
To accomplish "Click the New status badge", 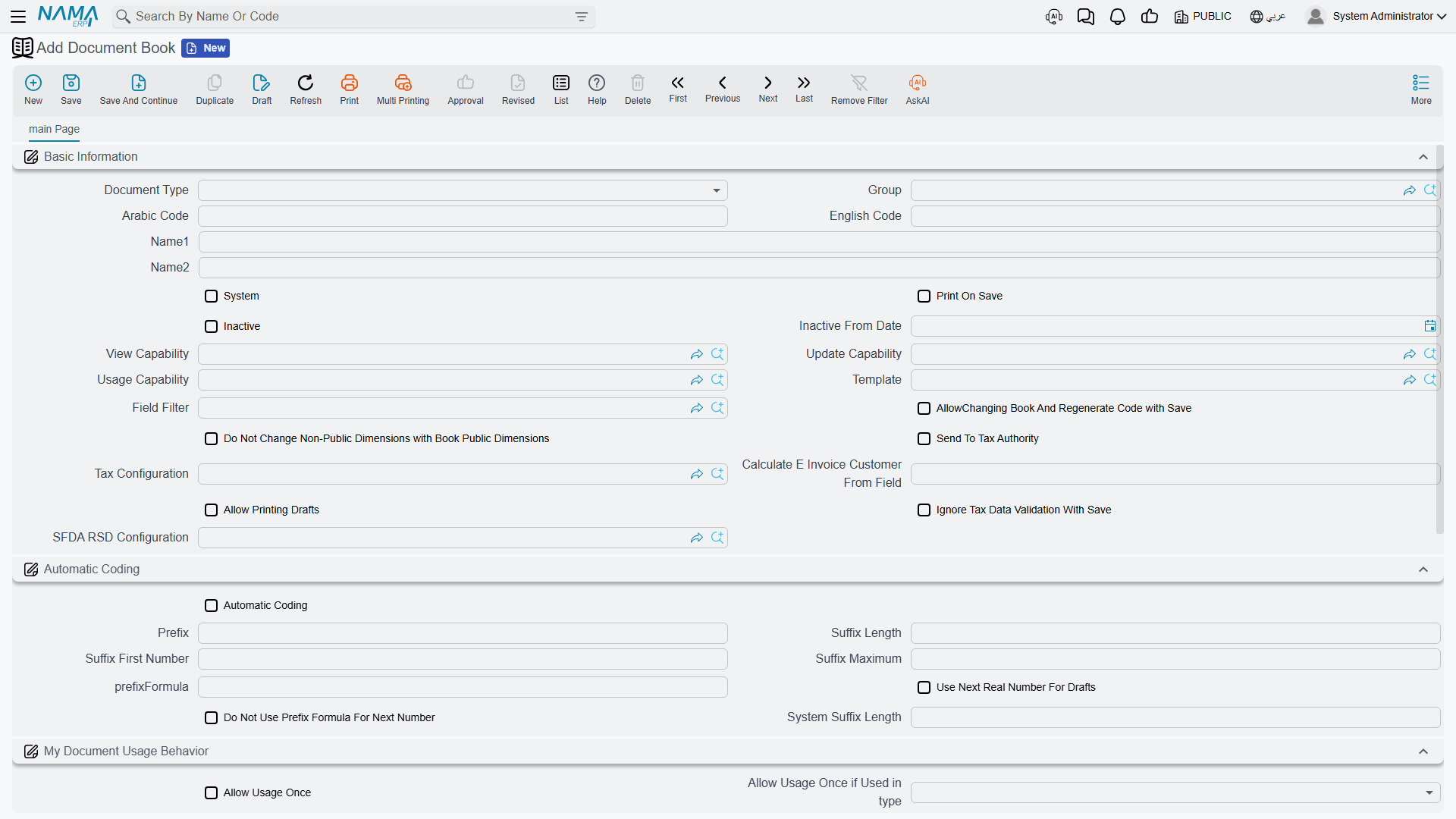I will point(206,49).
